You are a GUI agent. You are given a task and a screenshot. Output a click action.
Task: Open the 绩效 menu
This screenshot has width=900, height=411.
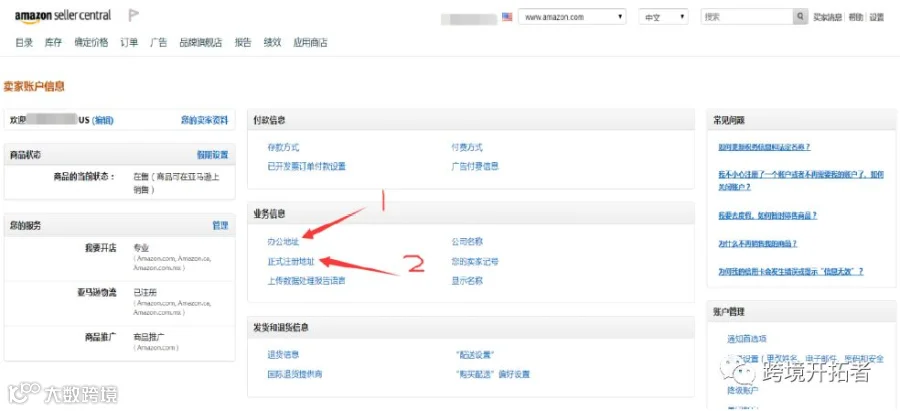click(272, 42)
